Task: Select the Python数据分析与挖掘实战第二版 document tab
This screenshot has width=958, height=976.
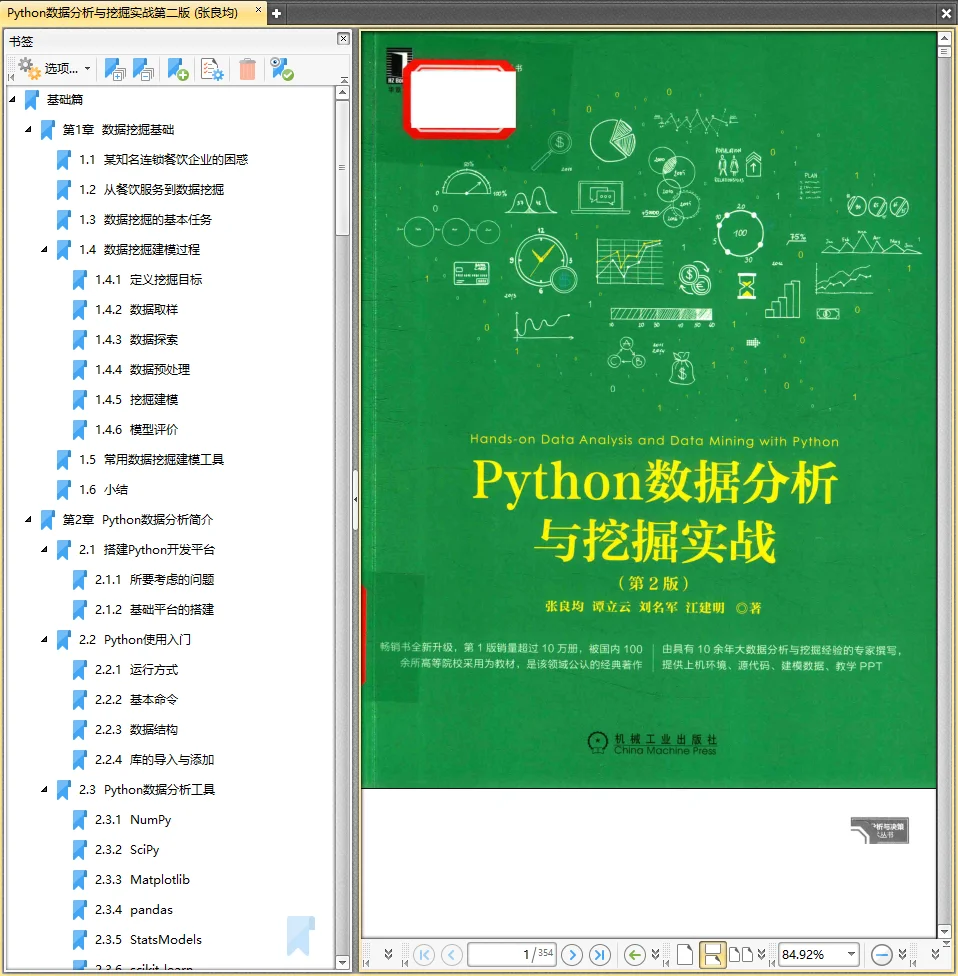Action: tap(123, 13)
